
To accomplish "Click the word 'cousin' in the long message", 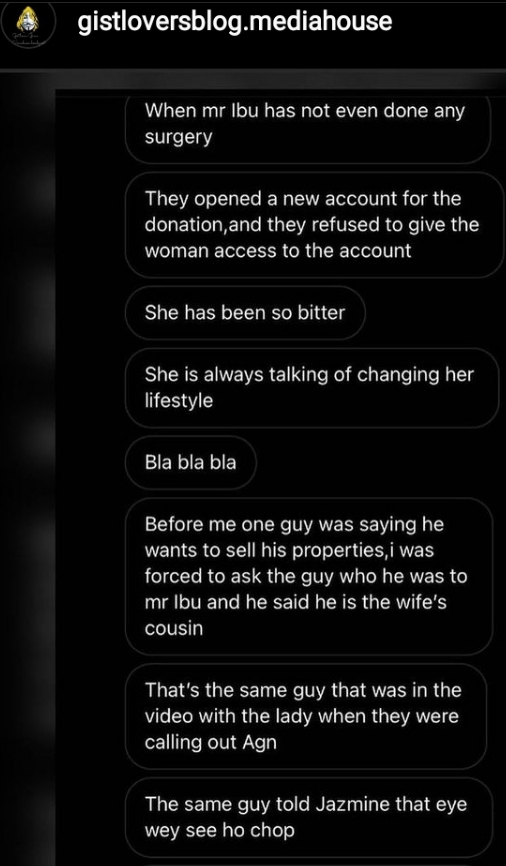I will (173, 629).
